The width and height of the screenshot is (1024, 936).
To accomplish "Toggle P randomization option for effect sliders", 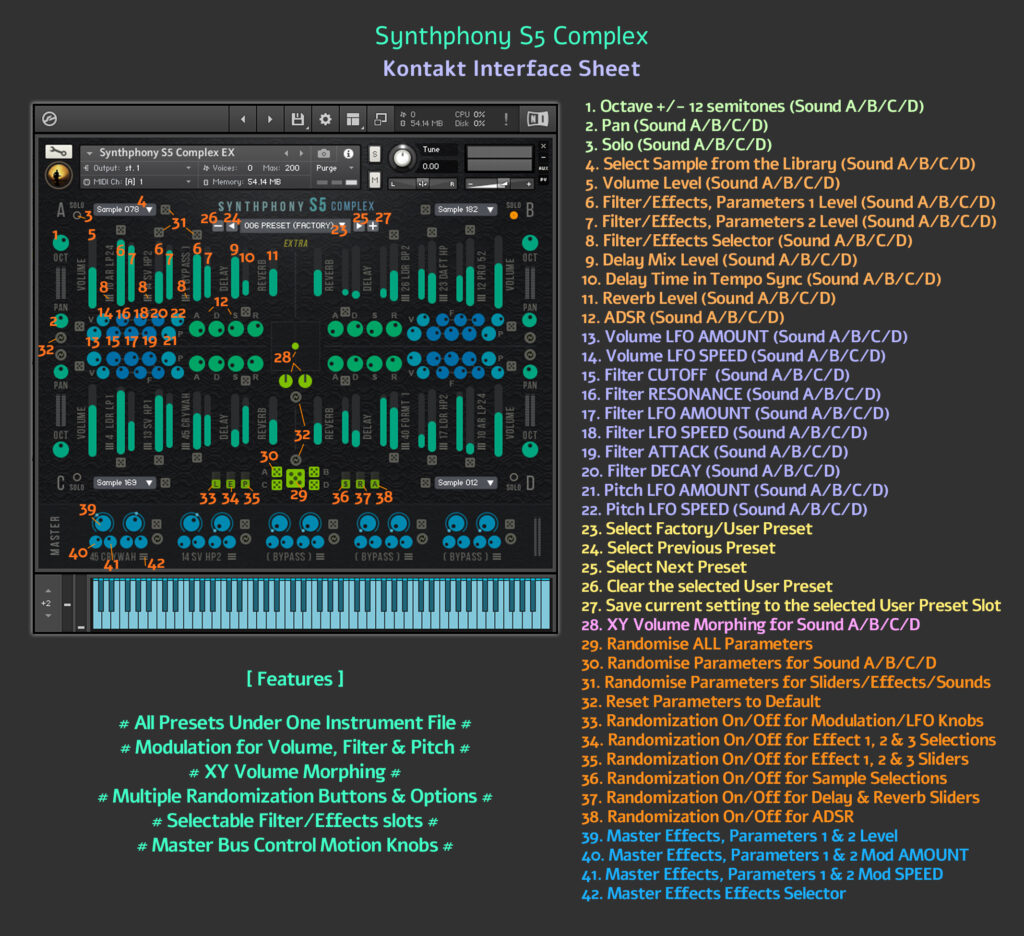I will [246, 484].
